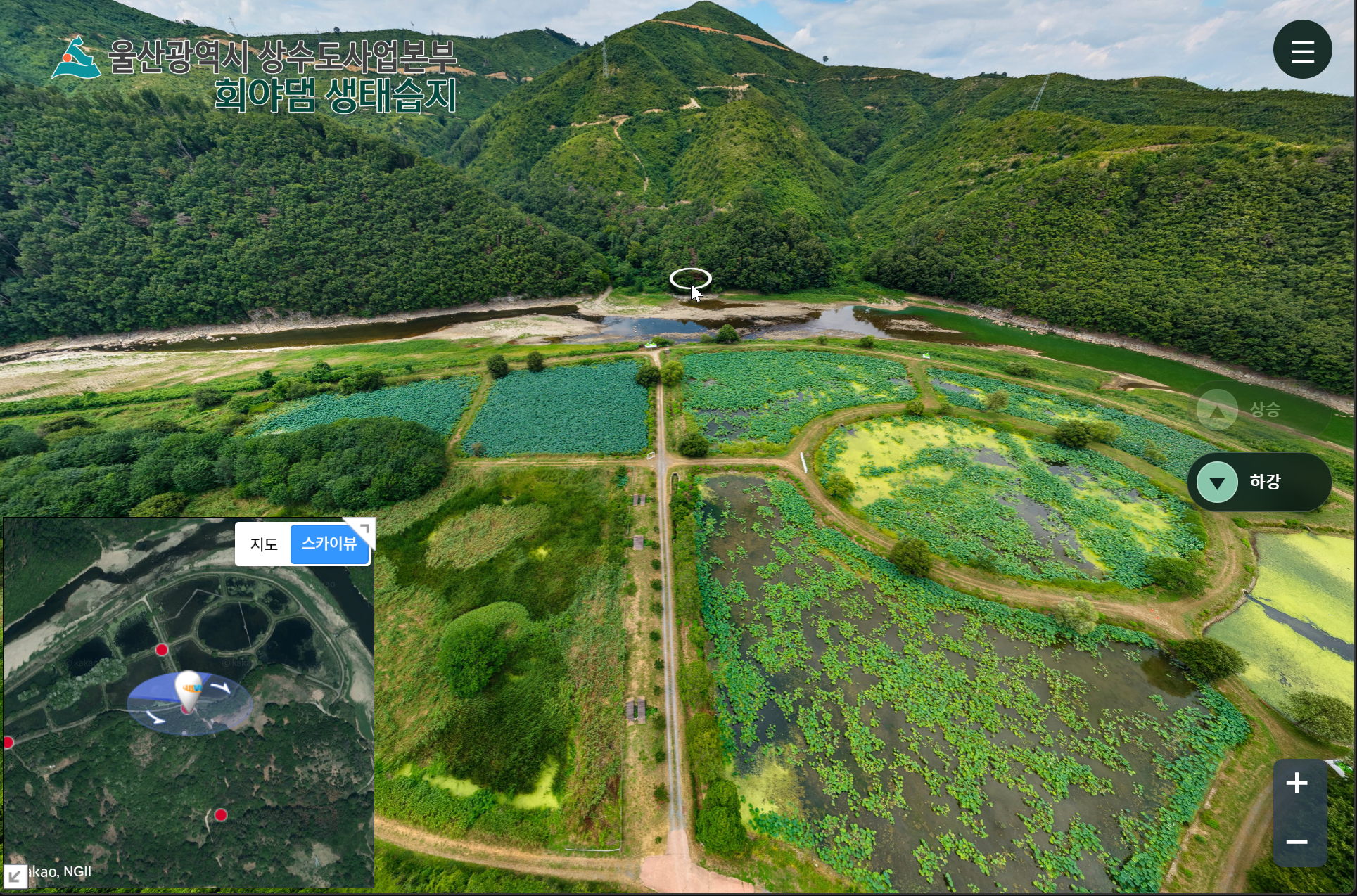Zoom out with the minus button
Screen dimensions: 1357x896
tap(1297, 841)
